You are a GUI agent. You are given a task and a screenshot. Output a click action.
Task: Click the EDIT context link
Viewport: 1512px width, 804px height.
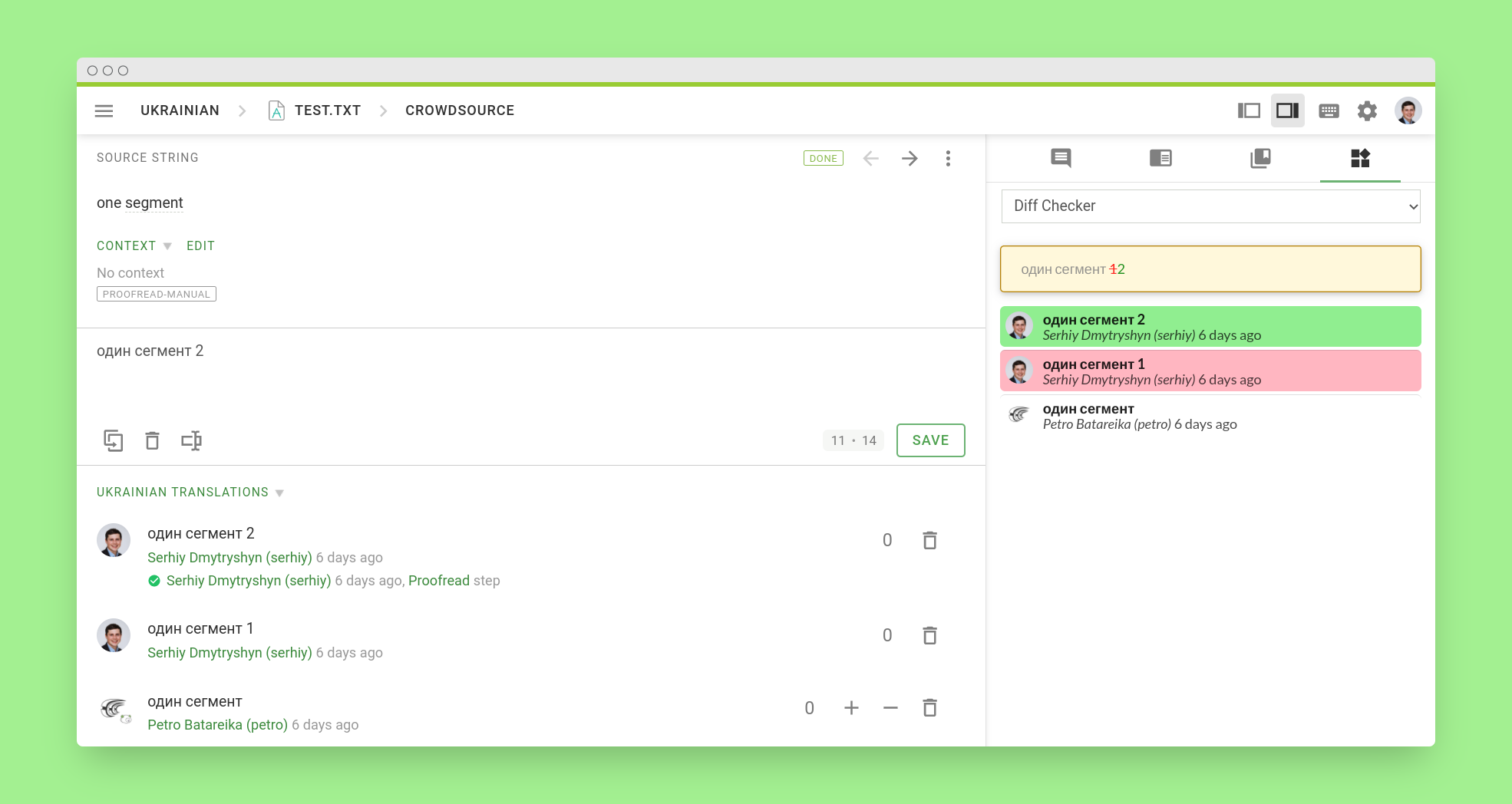coord(200,245)
